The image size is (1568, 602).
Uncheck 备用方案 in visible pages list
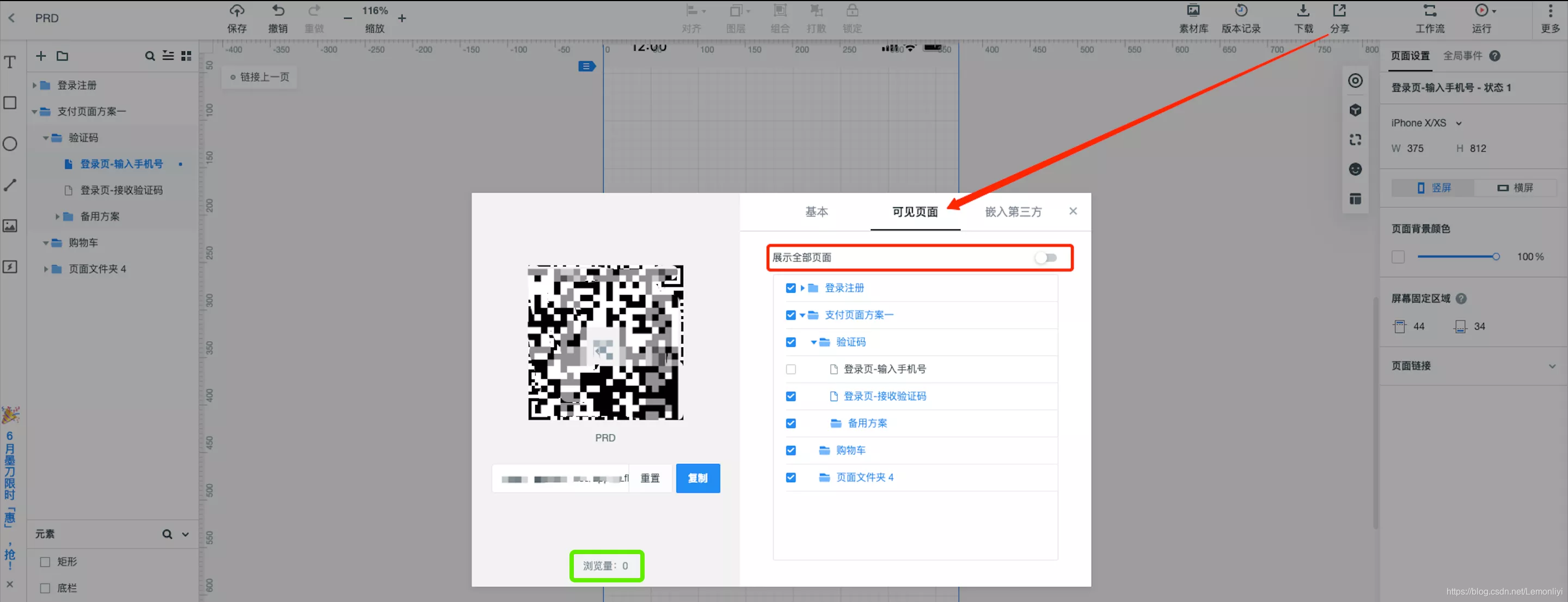[x=791, y=423]
